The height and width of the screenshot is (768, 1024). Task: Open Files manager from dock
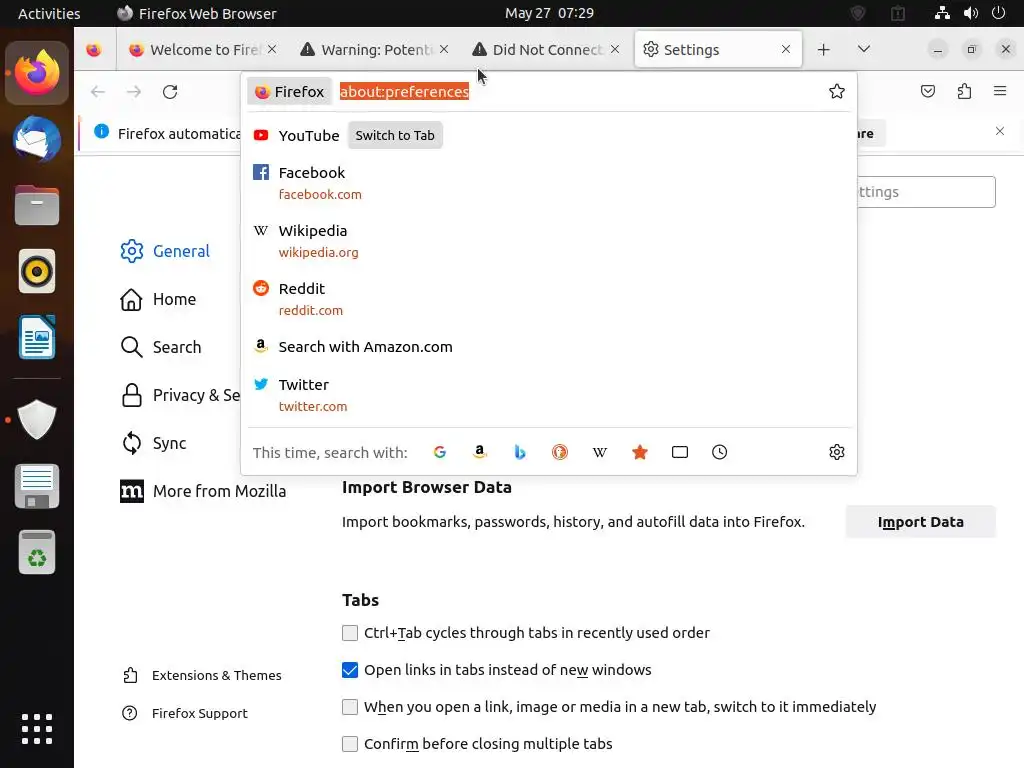pyautogui.click(x=37, y=205)
